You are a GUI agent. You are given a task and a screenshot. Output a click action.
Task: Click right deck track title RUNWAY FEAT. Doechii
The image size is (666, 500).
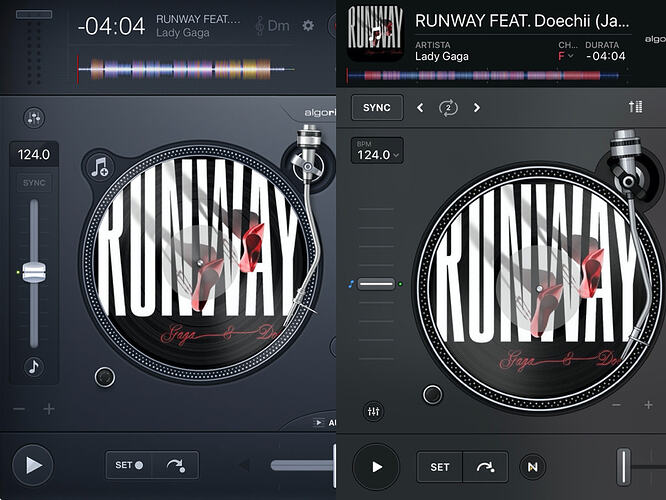[522, 21]
